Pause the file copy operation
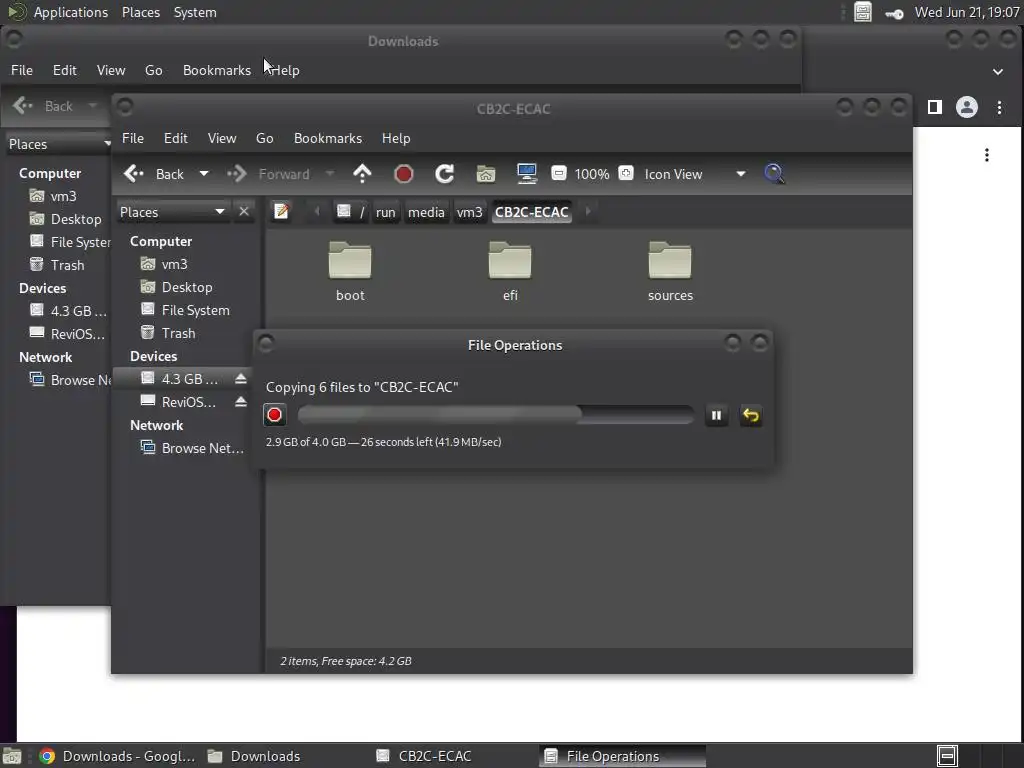1024x768 pixels. (716, 415)
